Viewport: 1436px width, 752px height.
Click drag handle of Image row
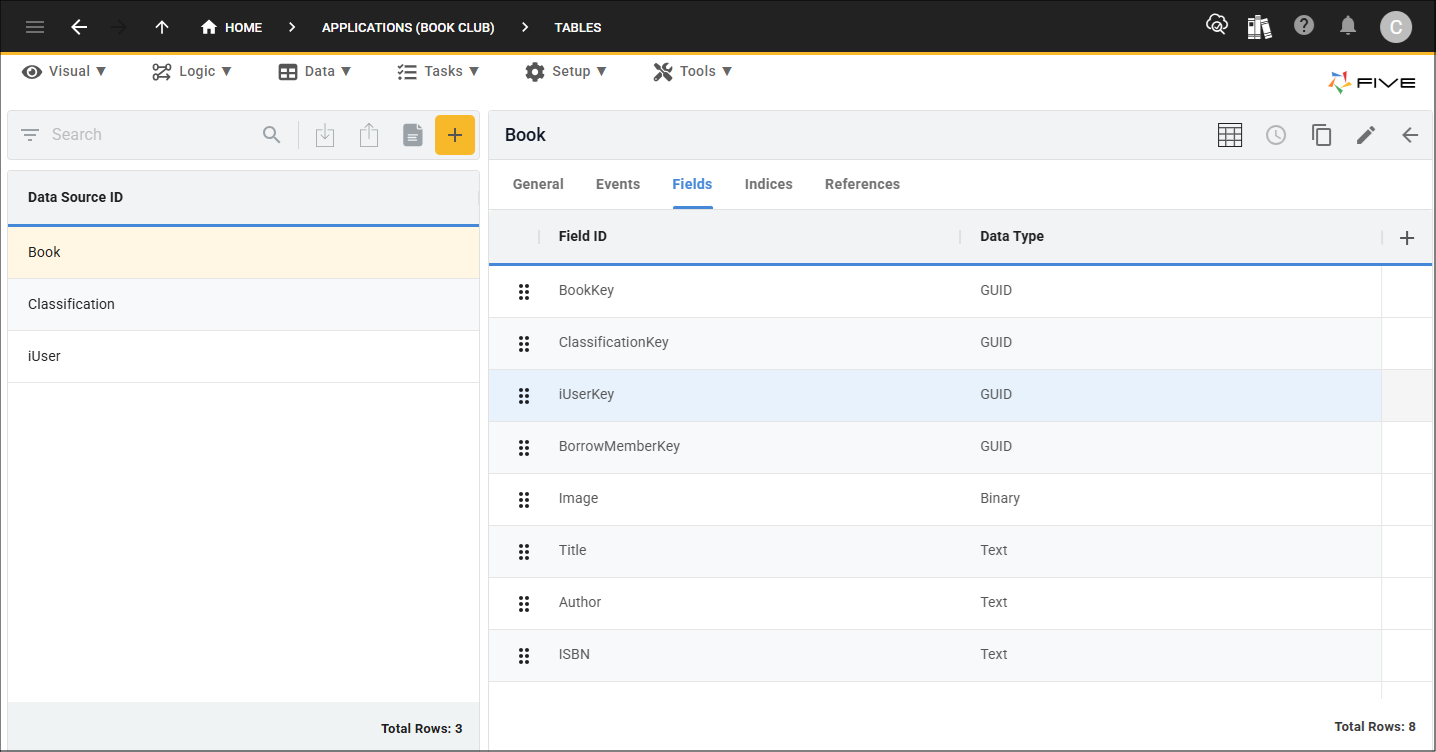click(x=523, y=500)
